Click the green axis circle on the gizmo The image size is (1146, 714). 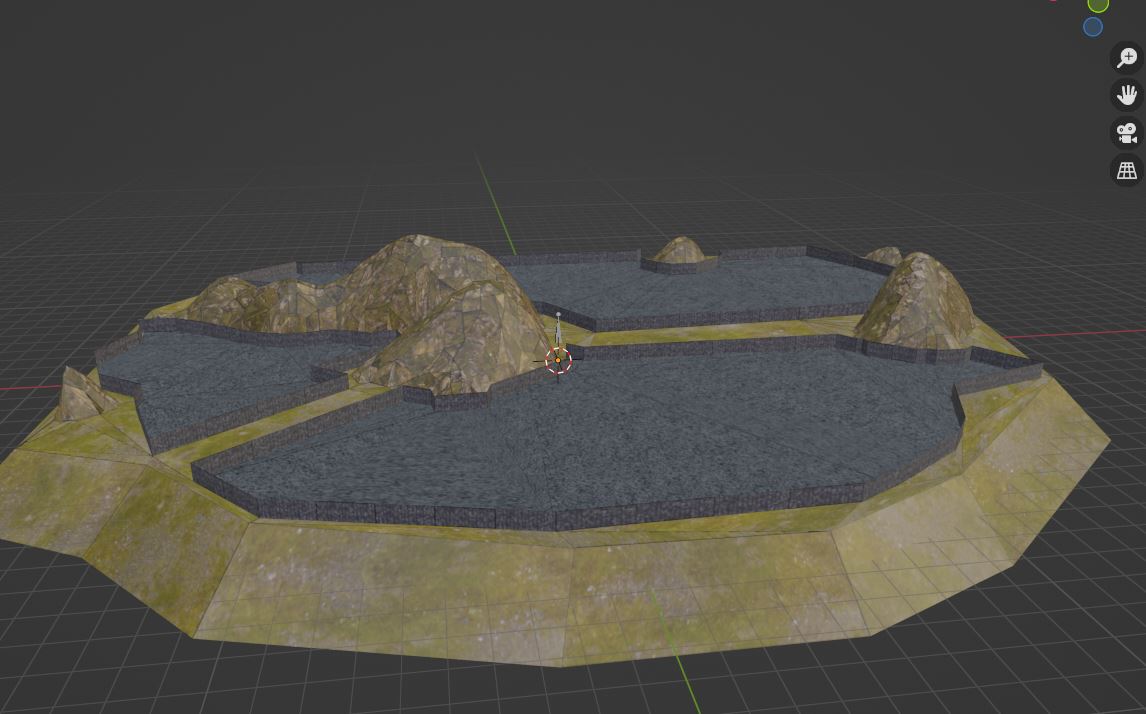1098,4
